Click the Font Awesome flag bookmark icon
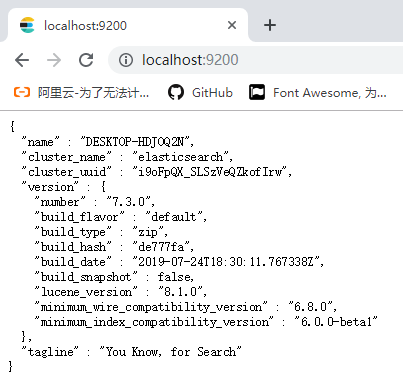This screenshot has width=403, height=387. pos(257,93)
